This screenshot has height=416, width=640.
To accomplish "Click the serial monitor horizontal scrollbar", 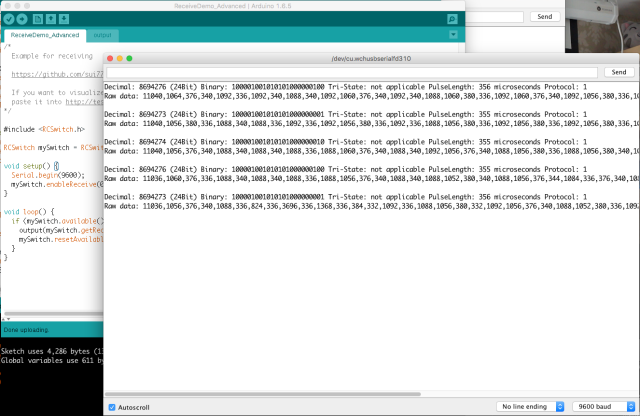I will [x=263, y=394].
